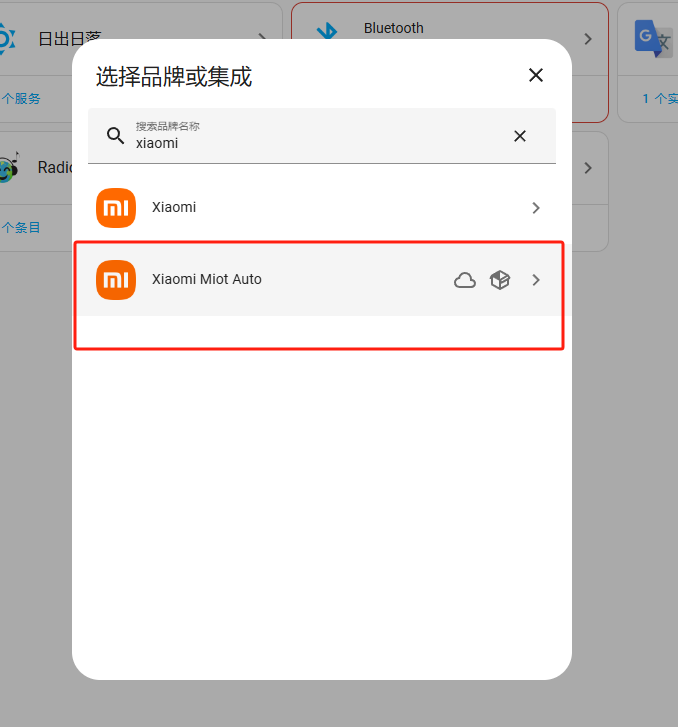
Task: Focus the brand name search field
Action: [322, 136]
